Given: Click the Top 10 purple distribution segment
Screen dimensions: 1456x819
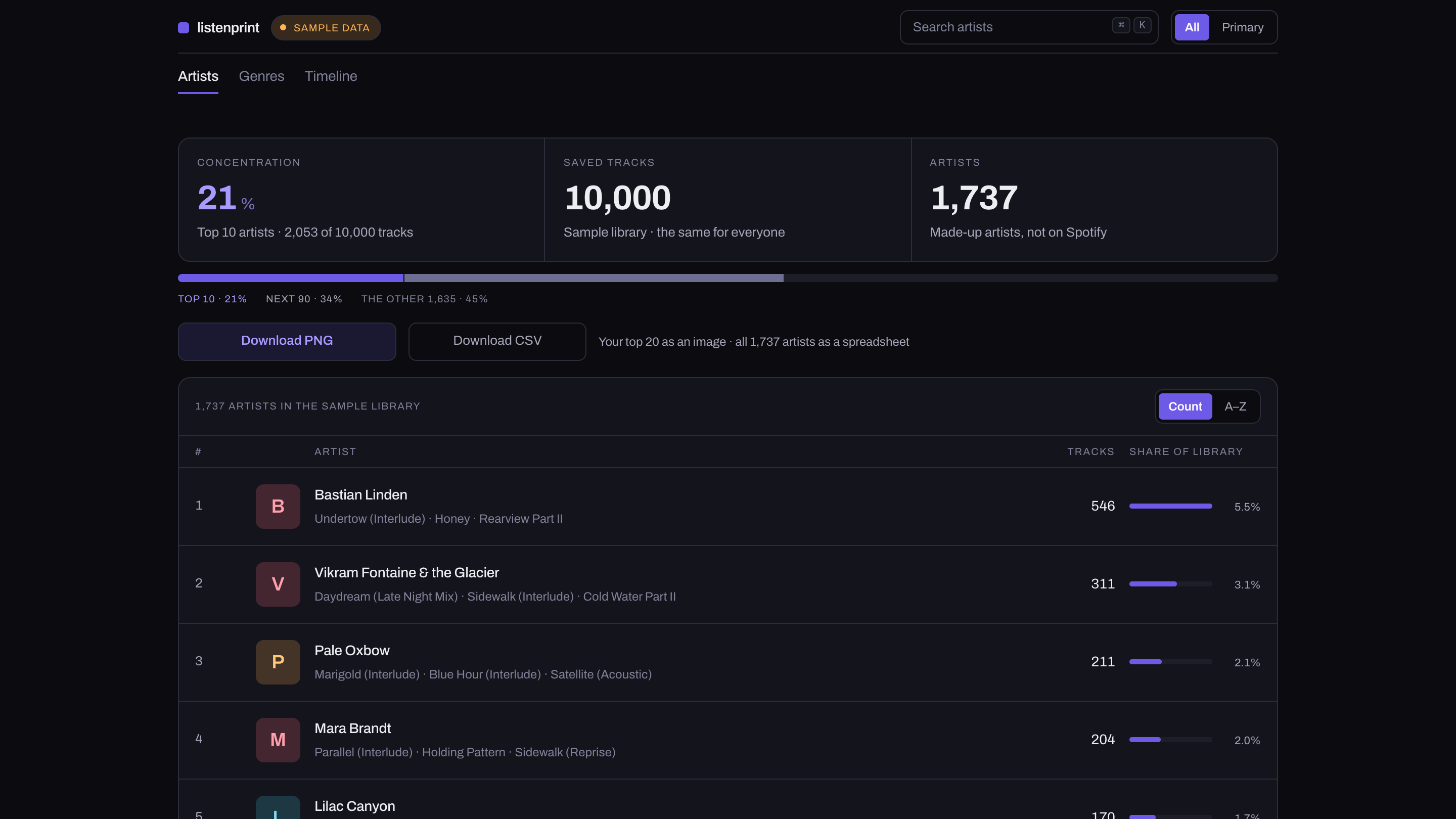Looking at the screenshot, I should tap(291, 278).
